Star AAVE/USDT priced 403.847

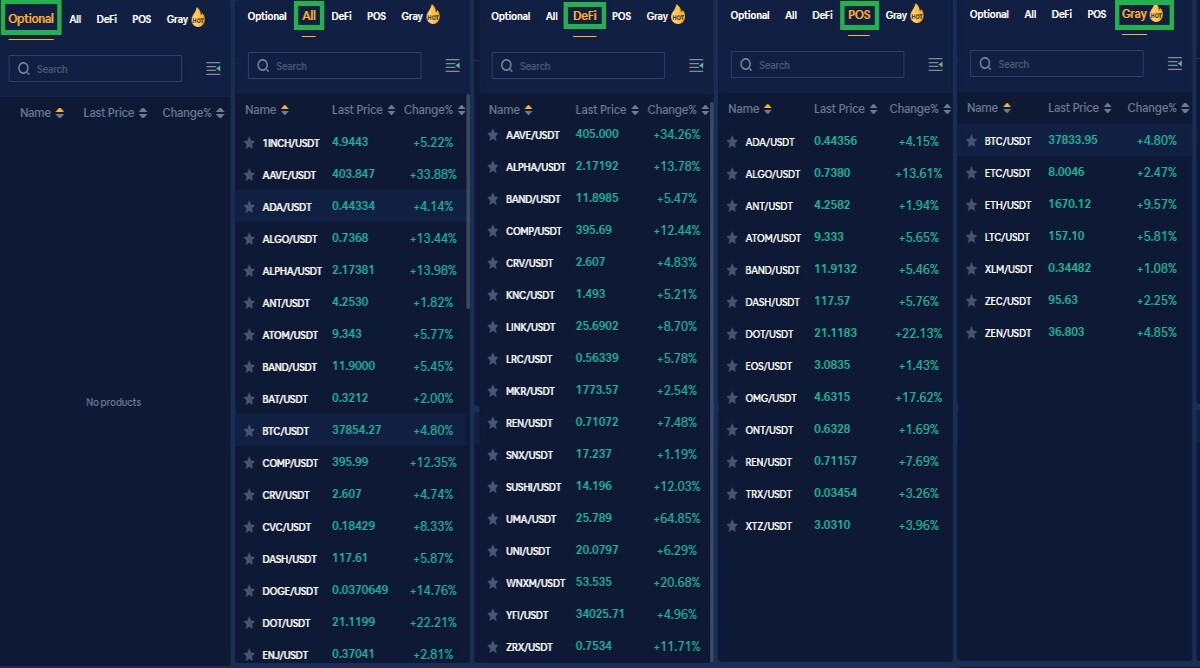coord(249,175)
